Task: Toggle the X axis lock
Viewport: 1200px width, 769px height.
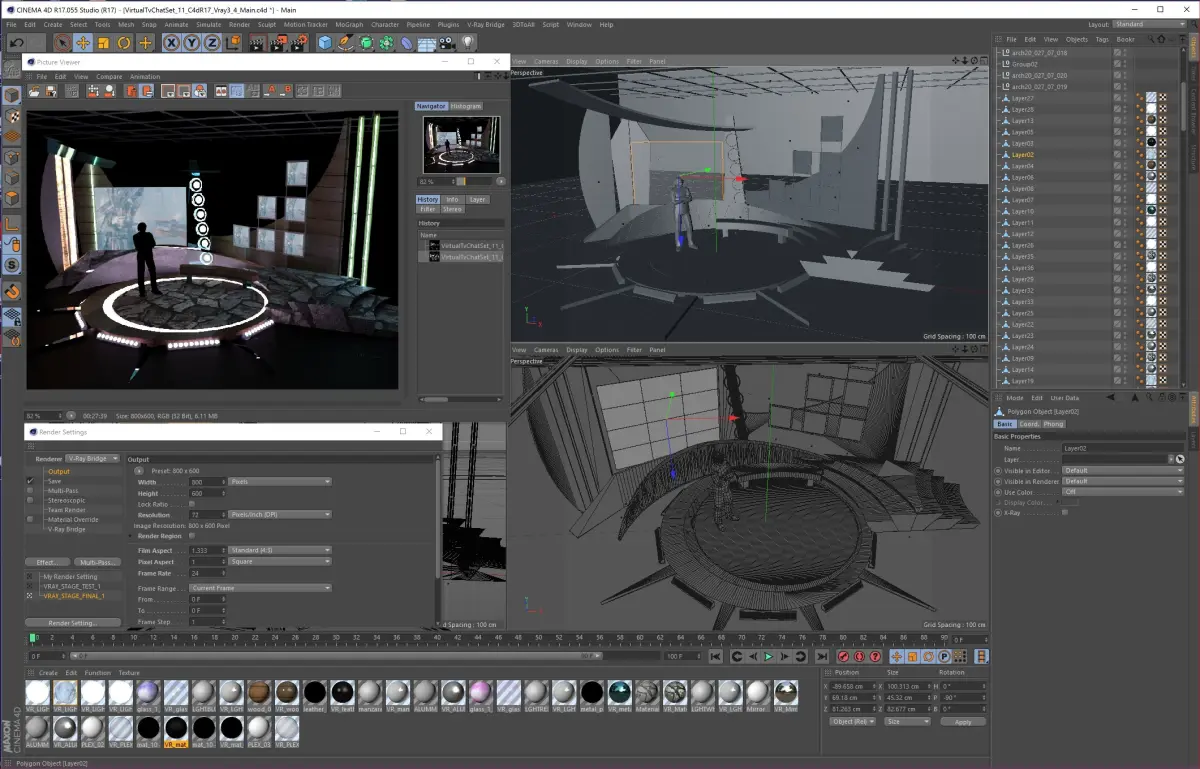Action: pos(171,43)
